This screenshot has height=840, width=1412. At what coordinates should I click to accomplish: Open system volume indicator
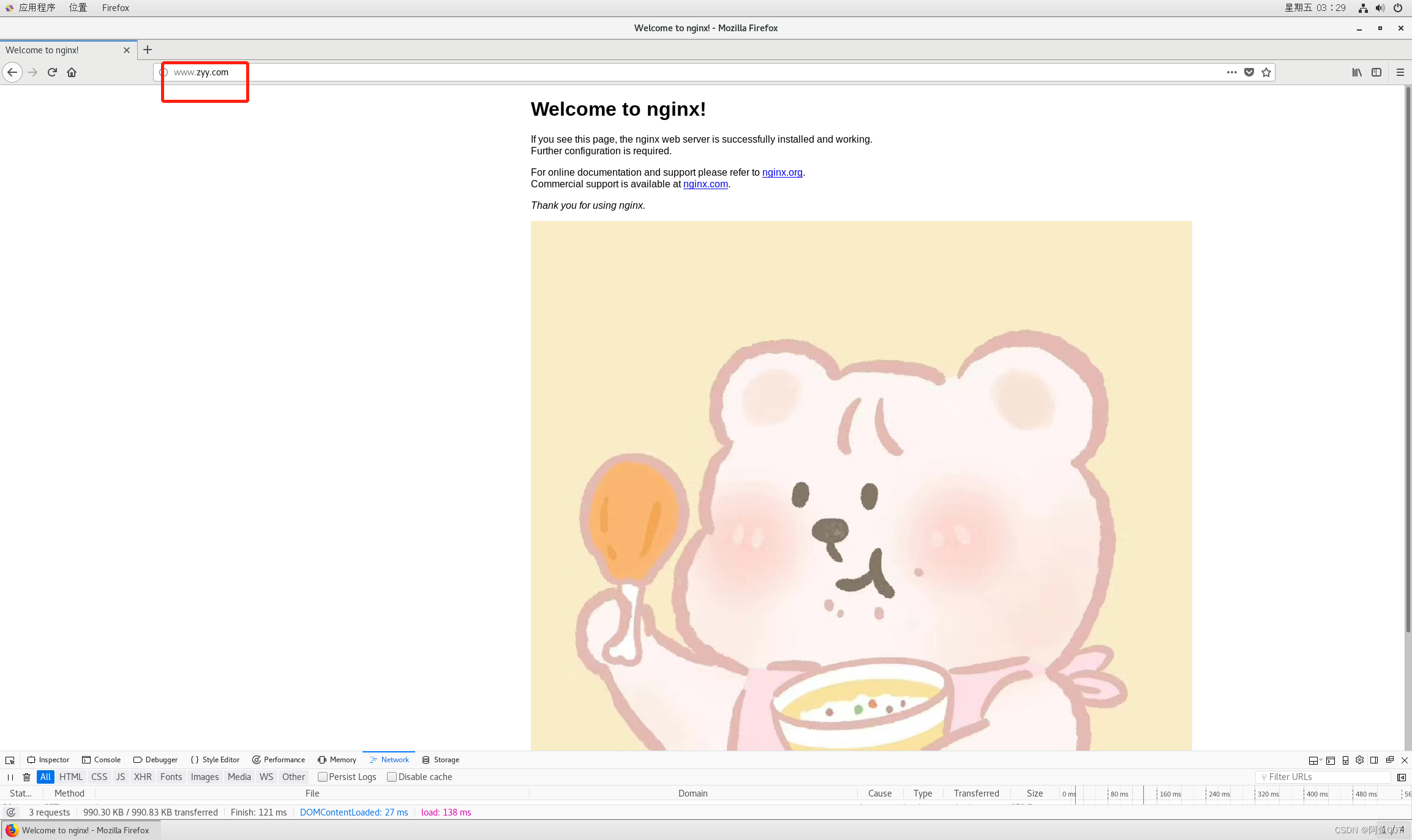click(x=1380, y=8)
